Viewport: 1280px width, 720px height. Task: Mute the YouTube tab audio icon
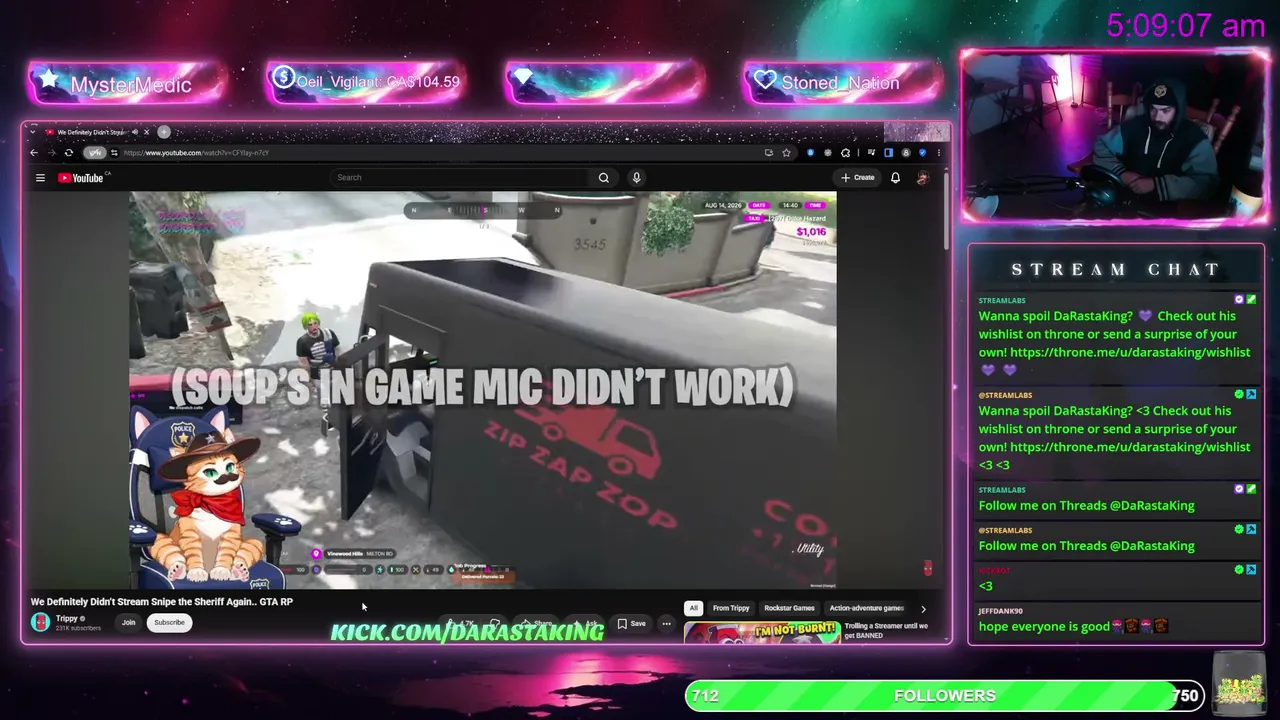135,132
